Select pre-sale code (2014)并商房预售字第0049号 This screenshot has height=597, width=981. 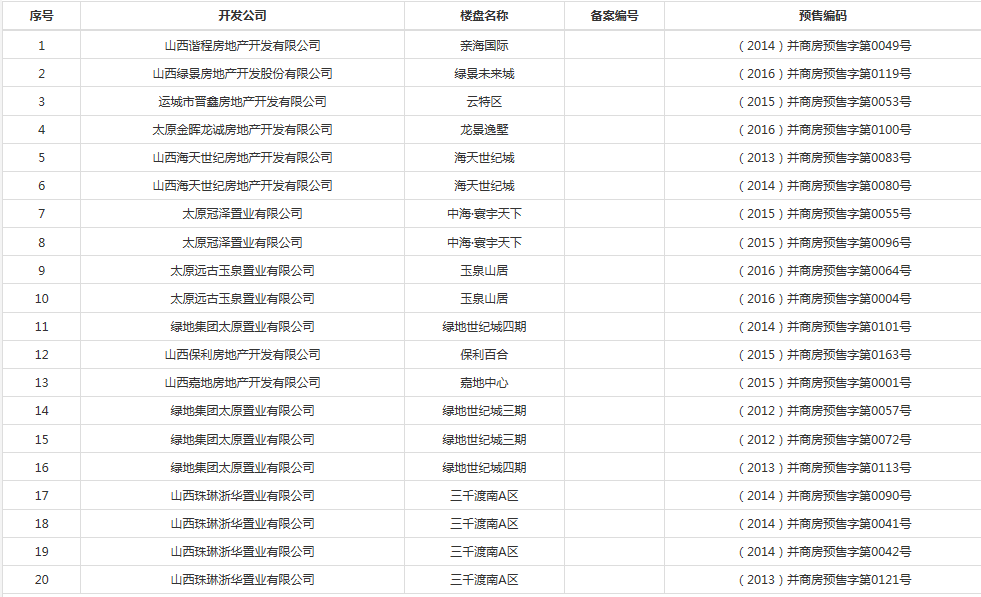coord(823,46)
